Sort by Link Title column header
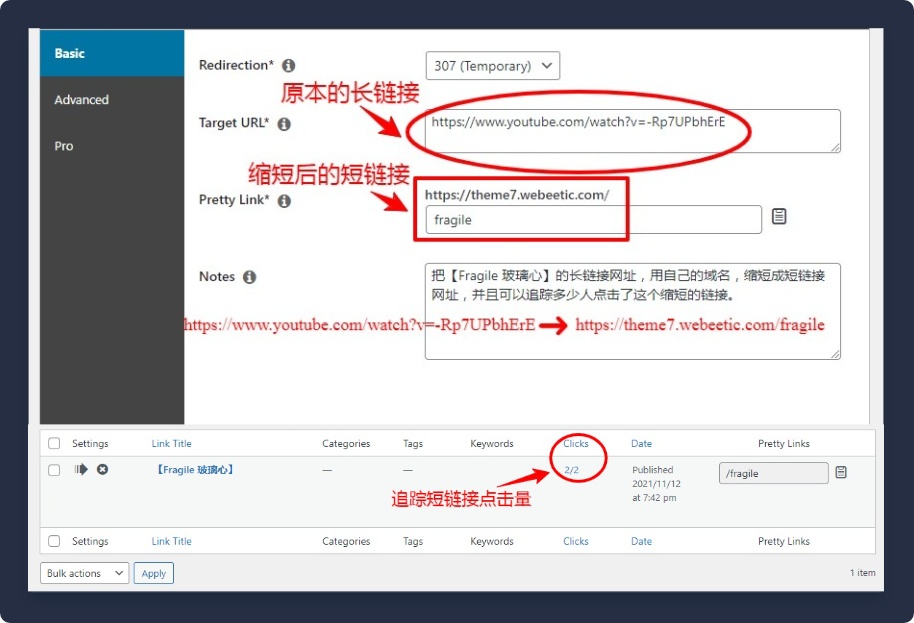 [171, 444]
